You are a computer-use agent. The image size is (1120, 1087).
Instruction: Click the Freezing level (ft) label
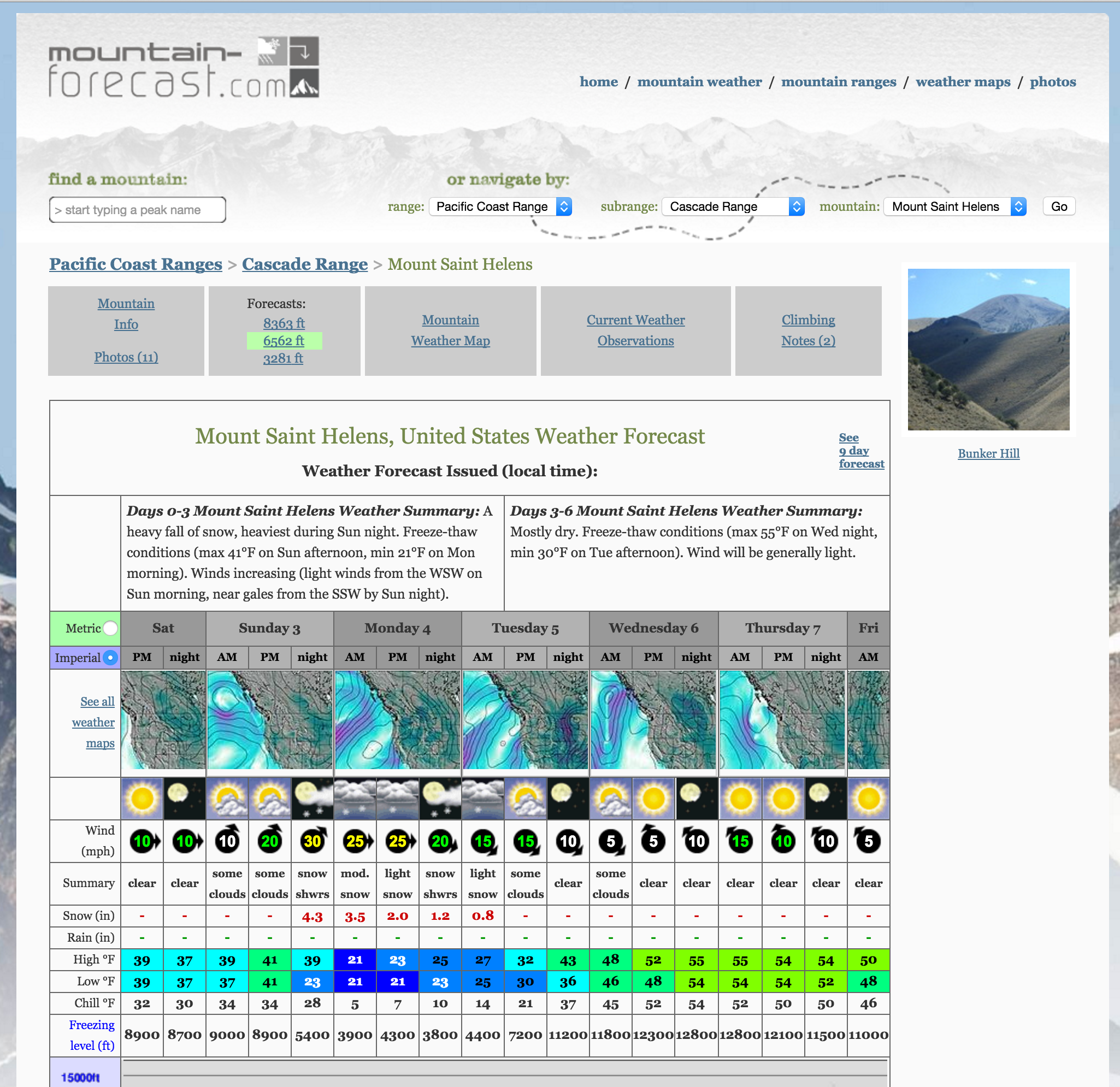[x=92, y=1035]
